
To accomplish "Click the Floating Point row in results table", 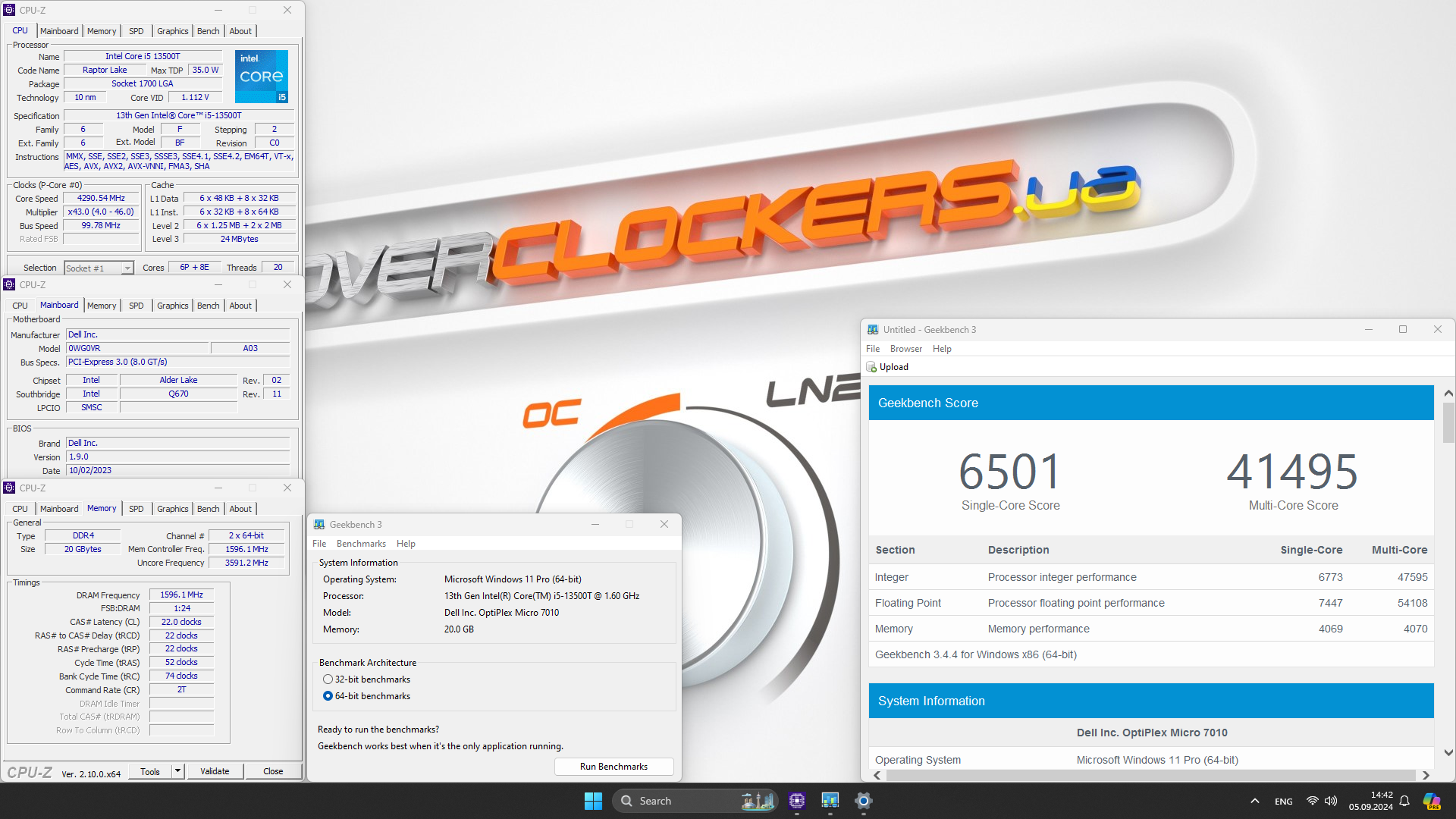I will [1151, 603].
